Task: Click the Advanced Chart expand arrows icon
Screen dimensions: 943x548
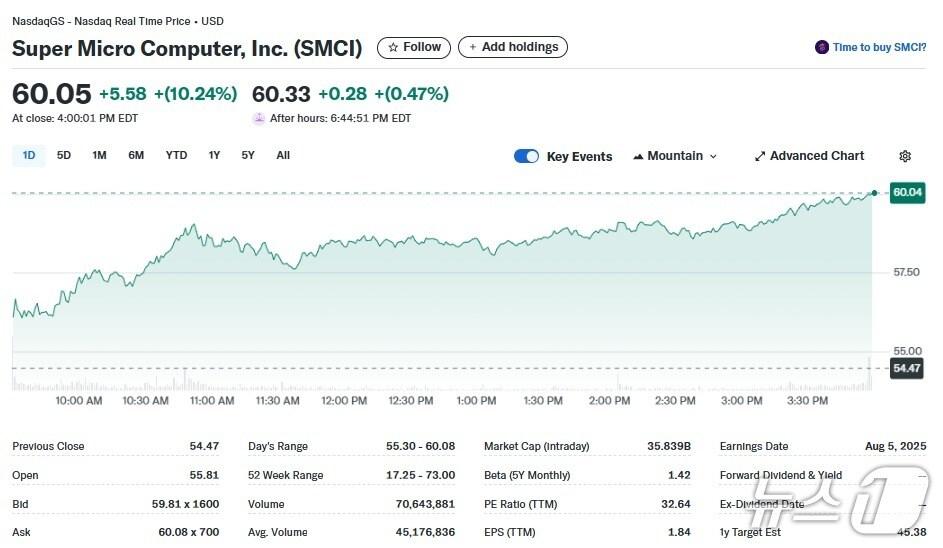Action: 760,156
